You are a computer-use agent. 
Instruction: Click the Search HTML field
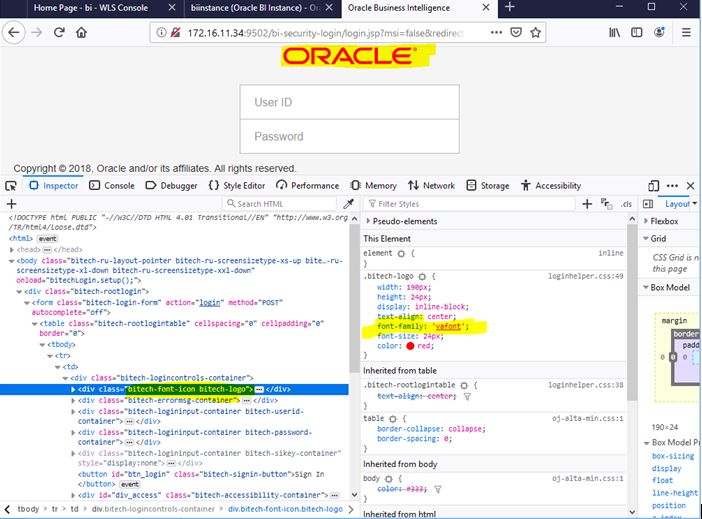[x=279, y=204]
